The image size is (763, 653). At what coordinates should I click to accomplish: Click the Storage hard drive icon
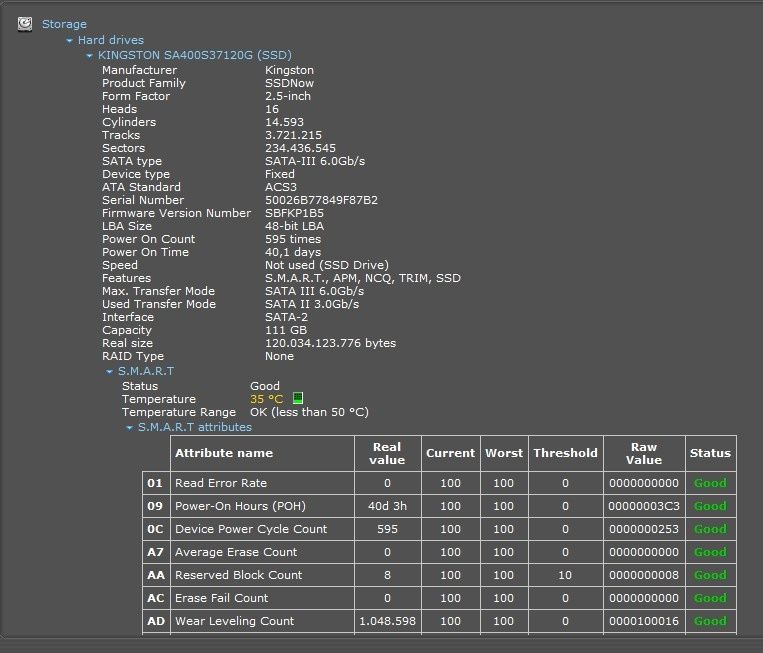click(x=25, y=24)
